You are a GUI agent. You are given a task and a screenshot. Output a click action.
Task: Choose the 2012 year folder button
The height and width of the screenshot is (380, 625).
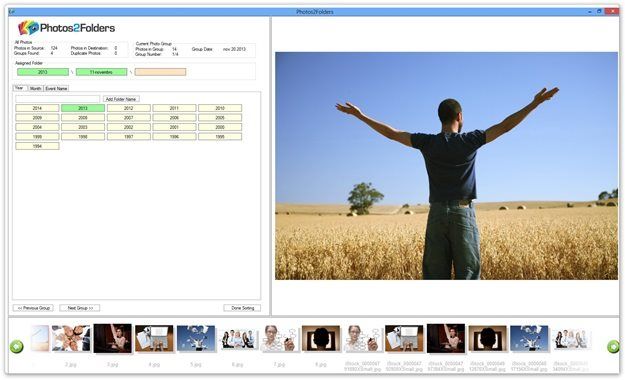coord(128,108)
